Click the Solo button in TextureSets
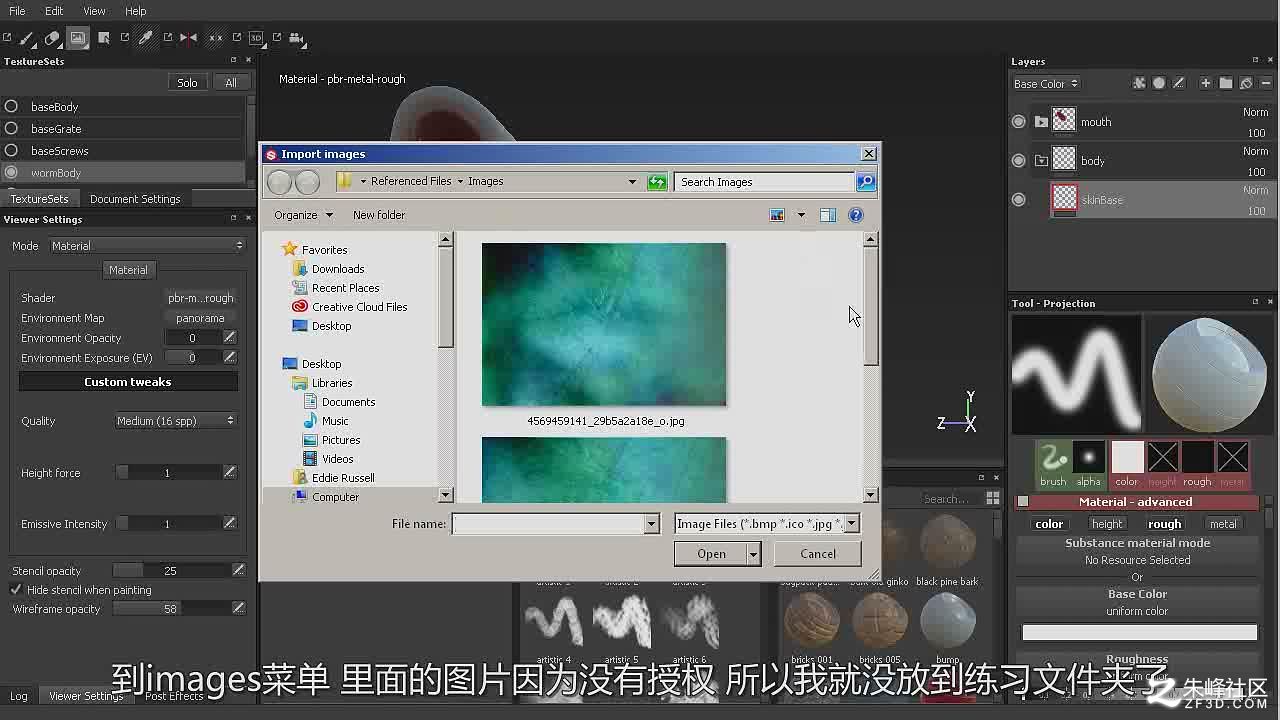The image size is (1280, 720). pyautogui.click(x=187, y=83)
